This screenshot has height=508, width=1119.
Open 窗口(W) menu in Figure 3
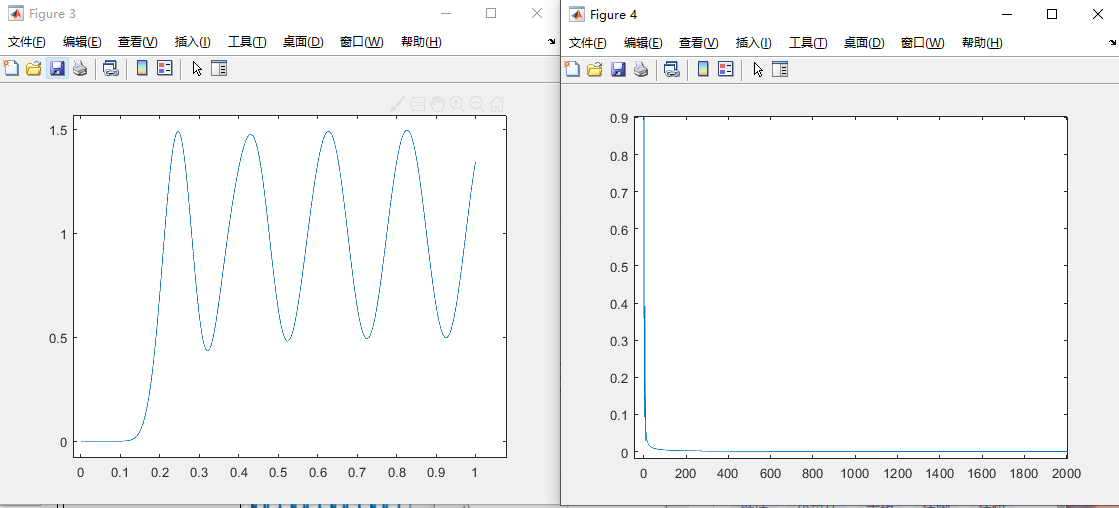coord(362,42)
